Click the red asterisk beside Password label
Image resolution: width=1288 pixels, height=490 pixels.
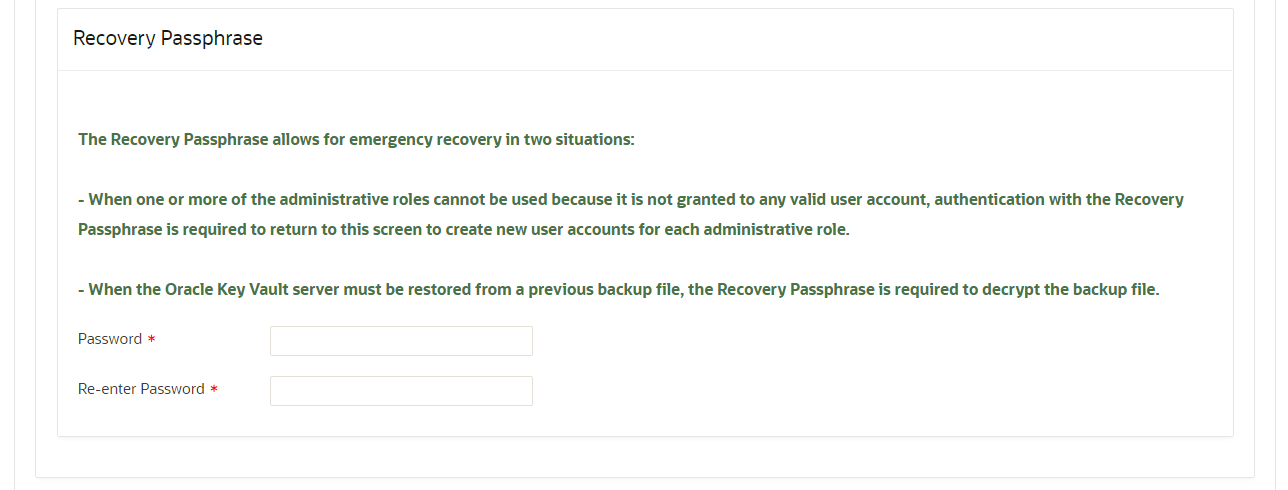pyautogui.click(x=151, y=340)
